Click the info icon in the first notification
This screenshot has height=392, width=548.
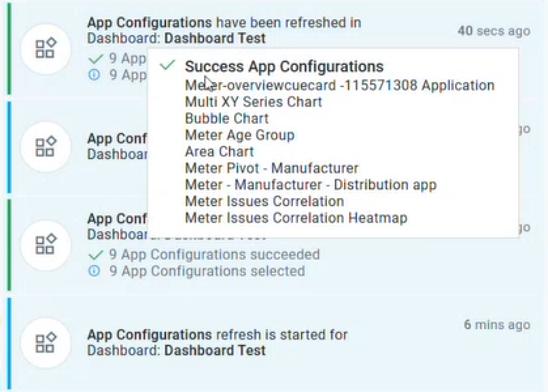point(94,74)
